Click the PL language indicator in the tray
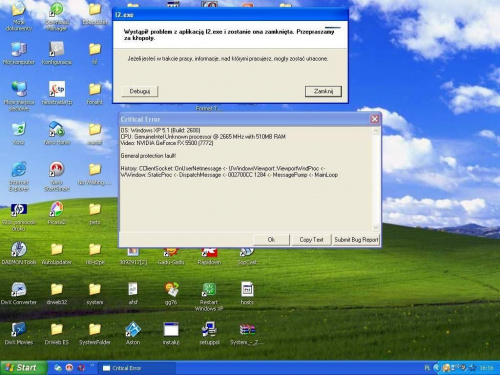 (x=427, y=368)
